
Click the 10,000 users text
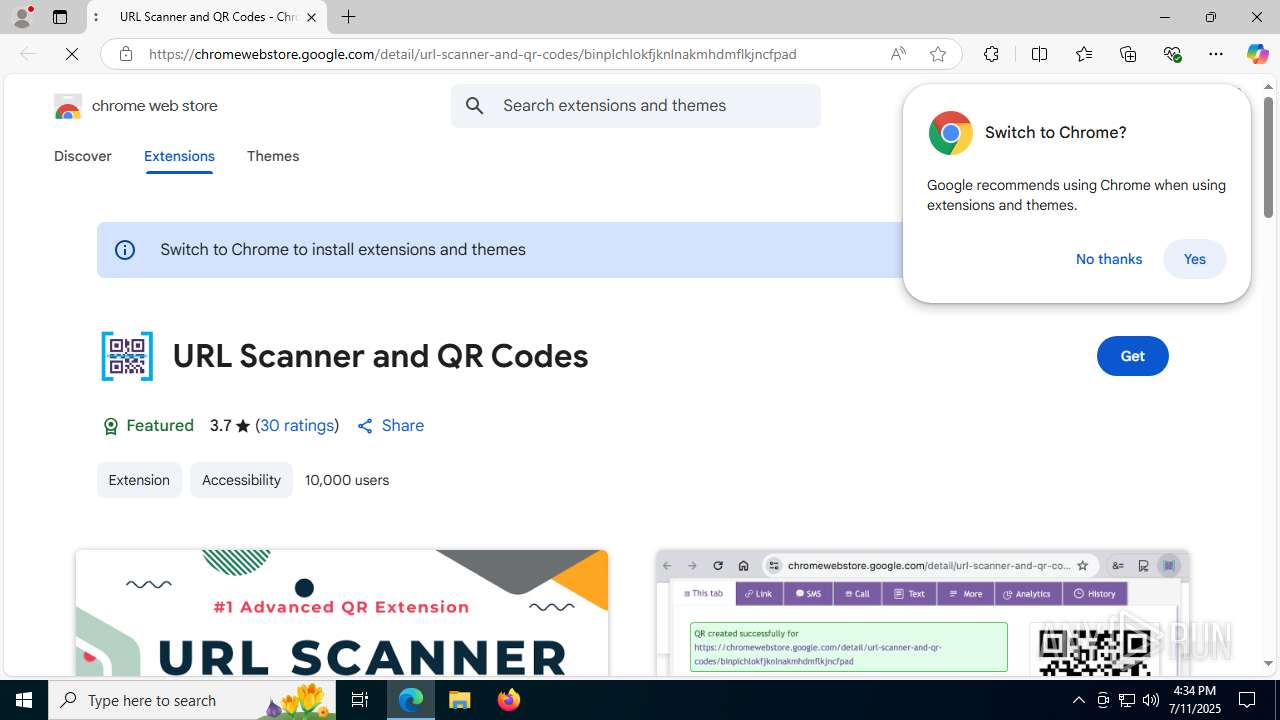347,480
